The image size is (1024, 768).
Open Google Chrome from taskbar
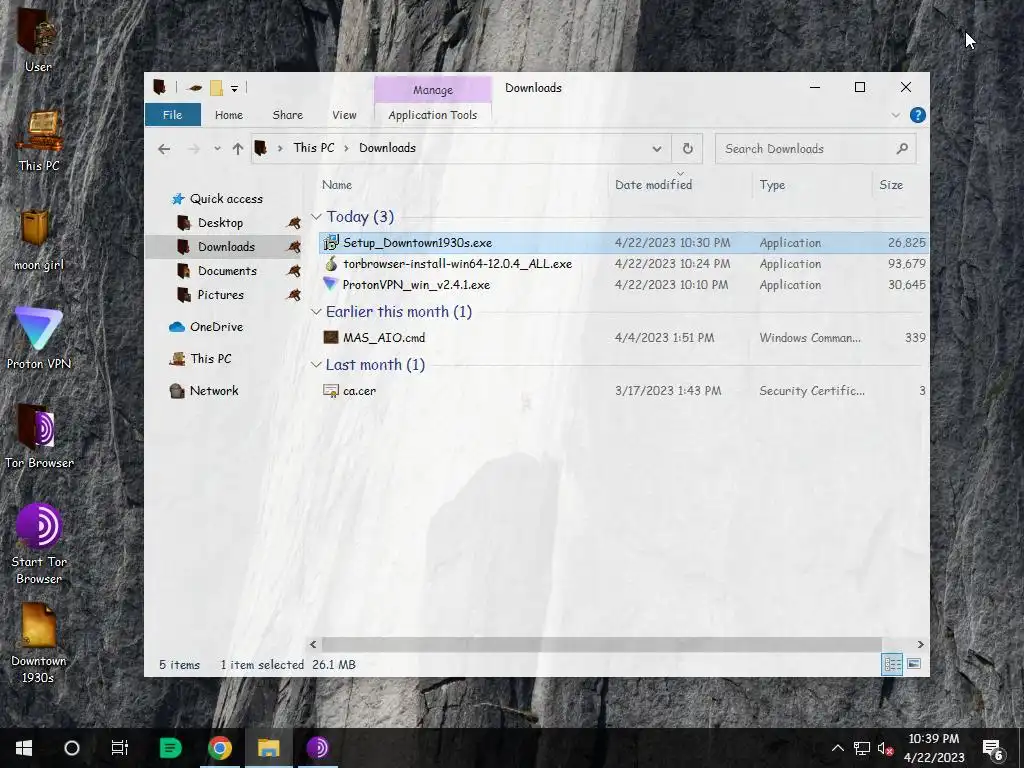[220, 748]
